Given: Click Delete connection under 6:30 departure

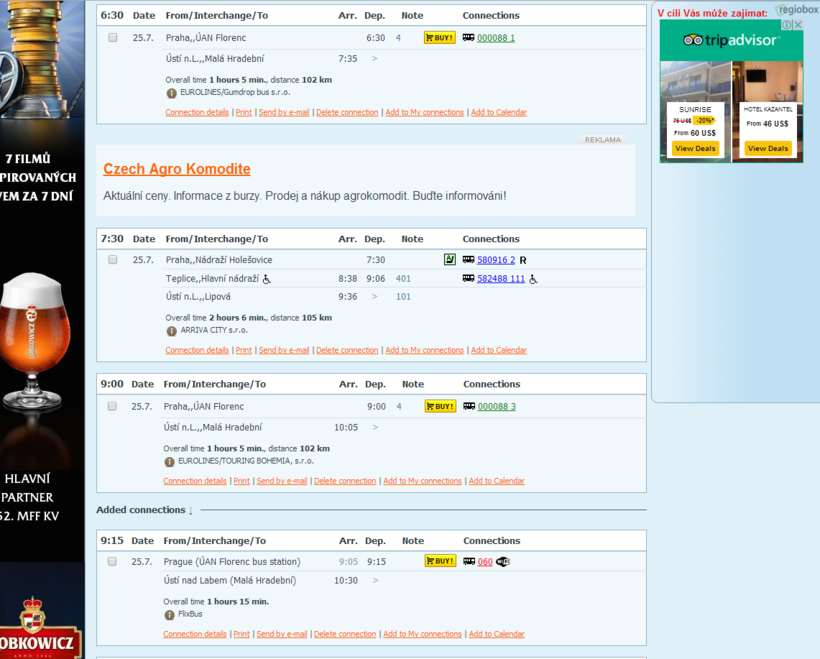Looking at the screenshot, I should tap(347, 112).
